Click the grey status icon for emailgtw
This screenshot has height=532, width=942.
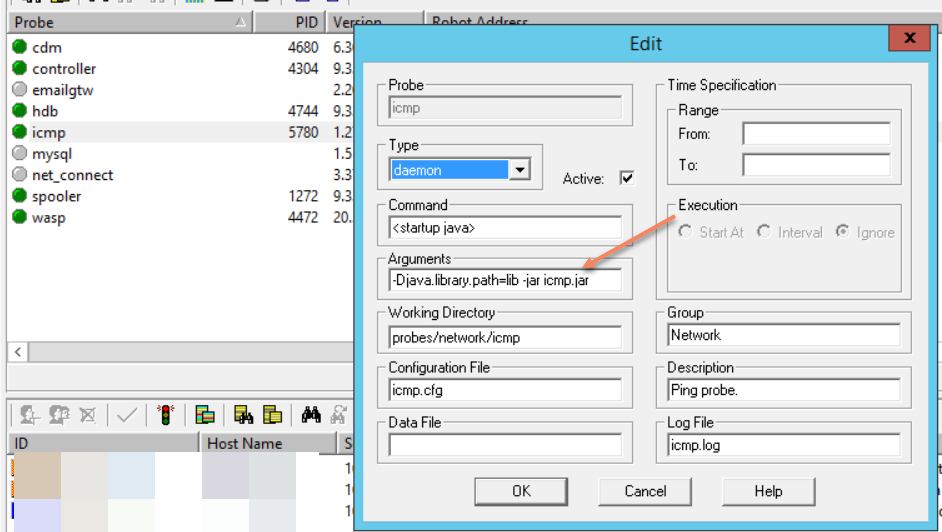tap(20, 89)
